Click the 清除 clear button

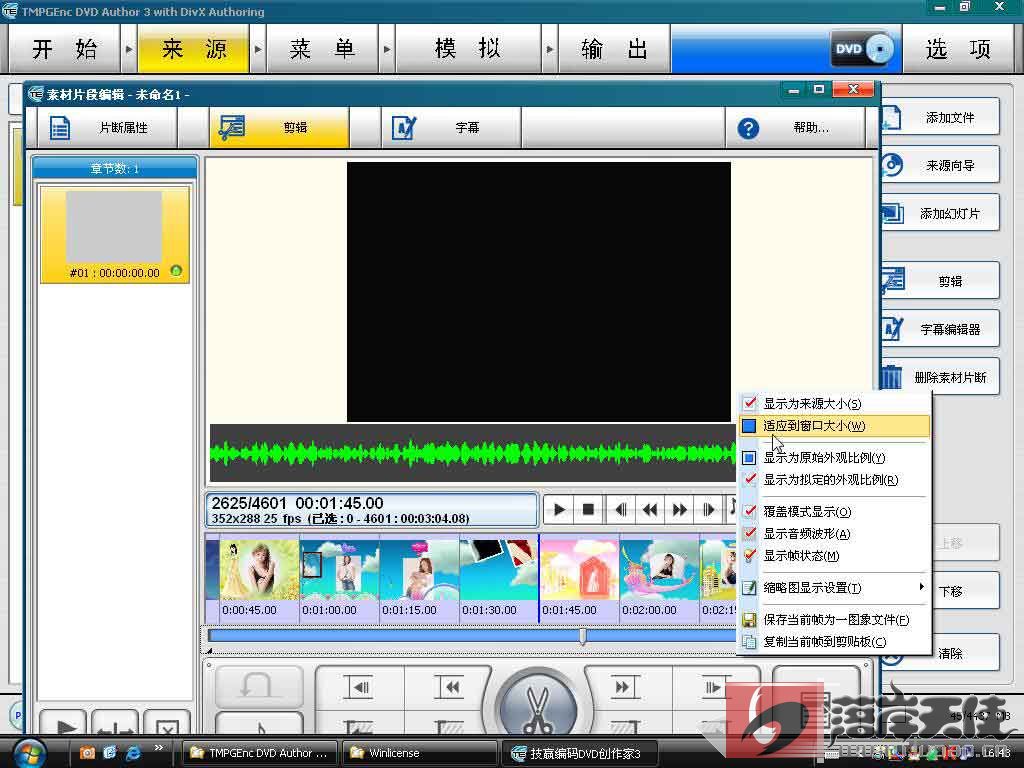[x=965, y=653]
